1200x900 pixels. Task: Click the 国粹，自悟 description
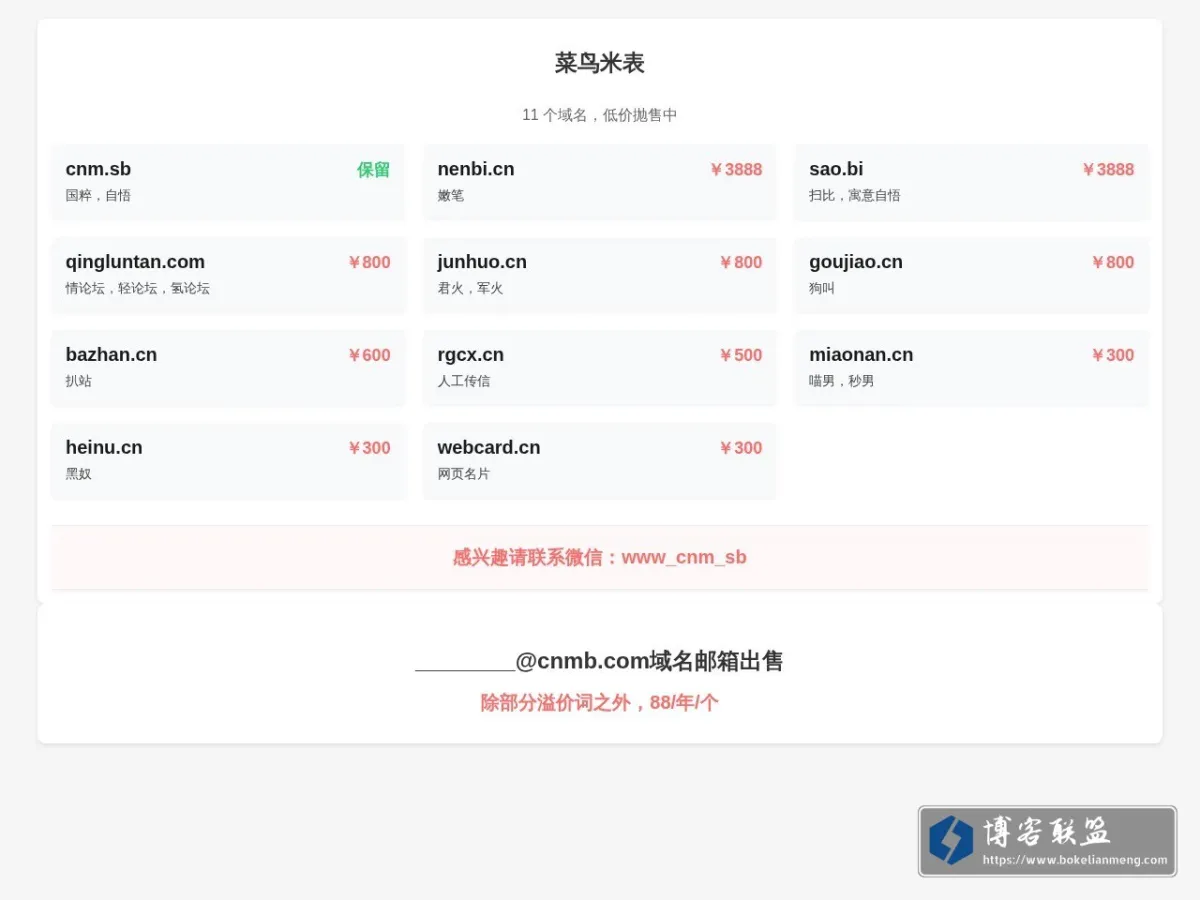pyautogui.click(x=98, y=195)
